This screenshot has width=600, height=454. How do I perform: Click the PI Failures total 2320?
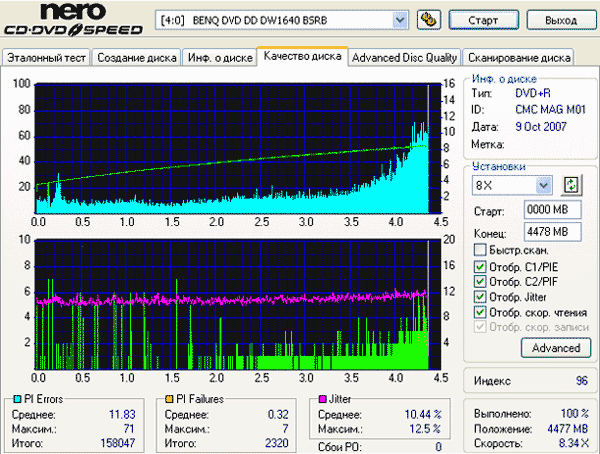277,443
